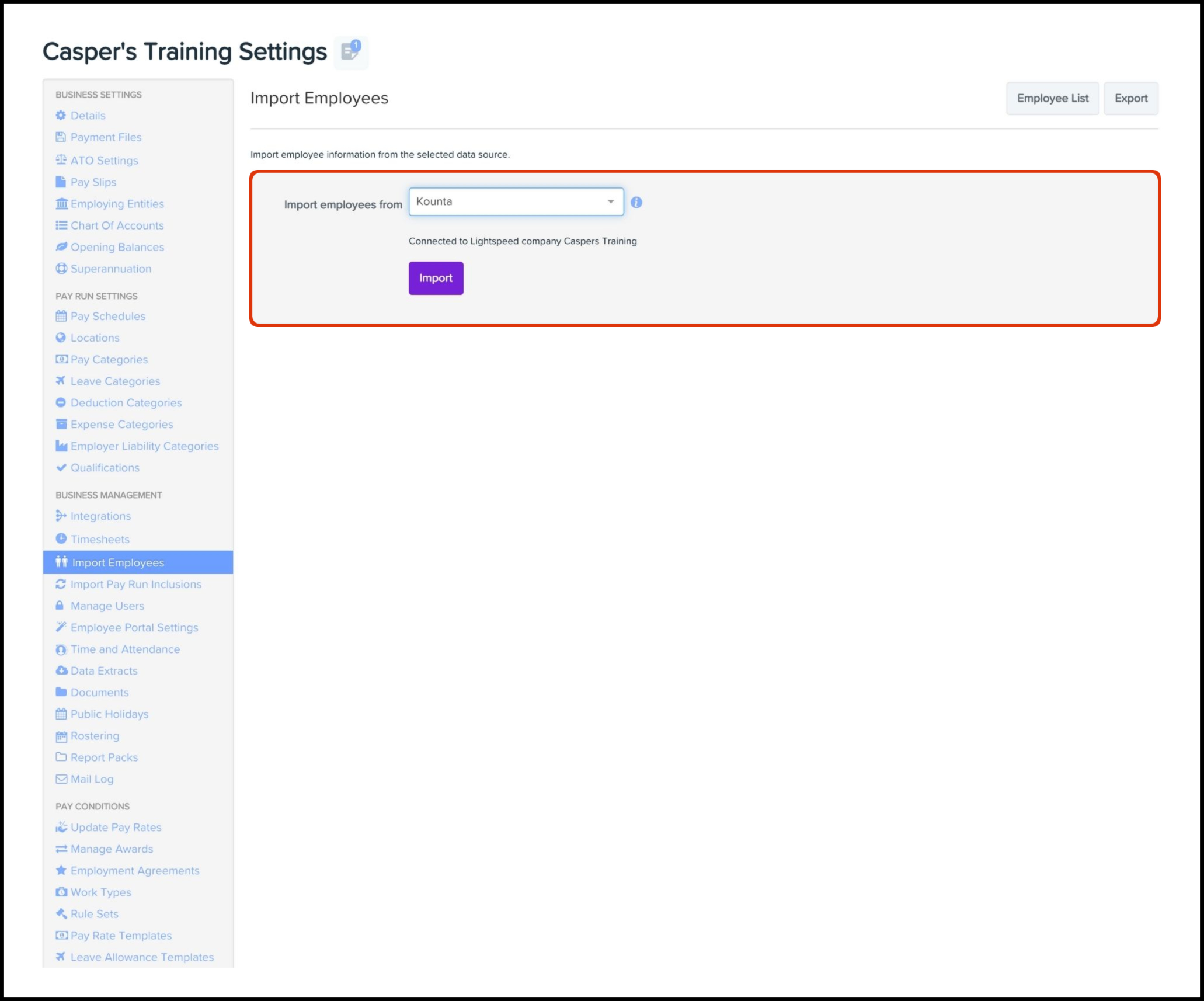Click the gear icon beside Details
This screenshot has width=1204, height=1001.
[x=61, y=116]
